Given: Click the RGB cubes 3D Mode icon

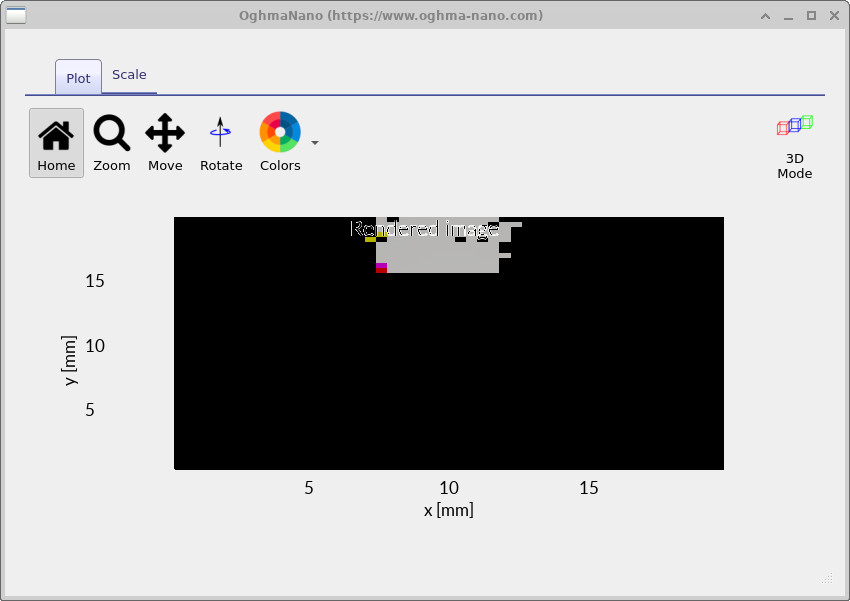Looking at the screenshot, I should click(794, 125).
